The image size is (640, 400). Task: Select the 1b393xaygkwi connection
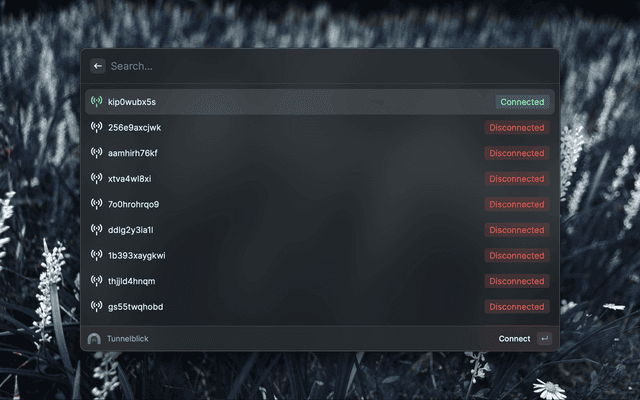320,256
